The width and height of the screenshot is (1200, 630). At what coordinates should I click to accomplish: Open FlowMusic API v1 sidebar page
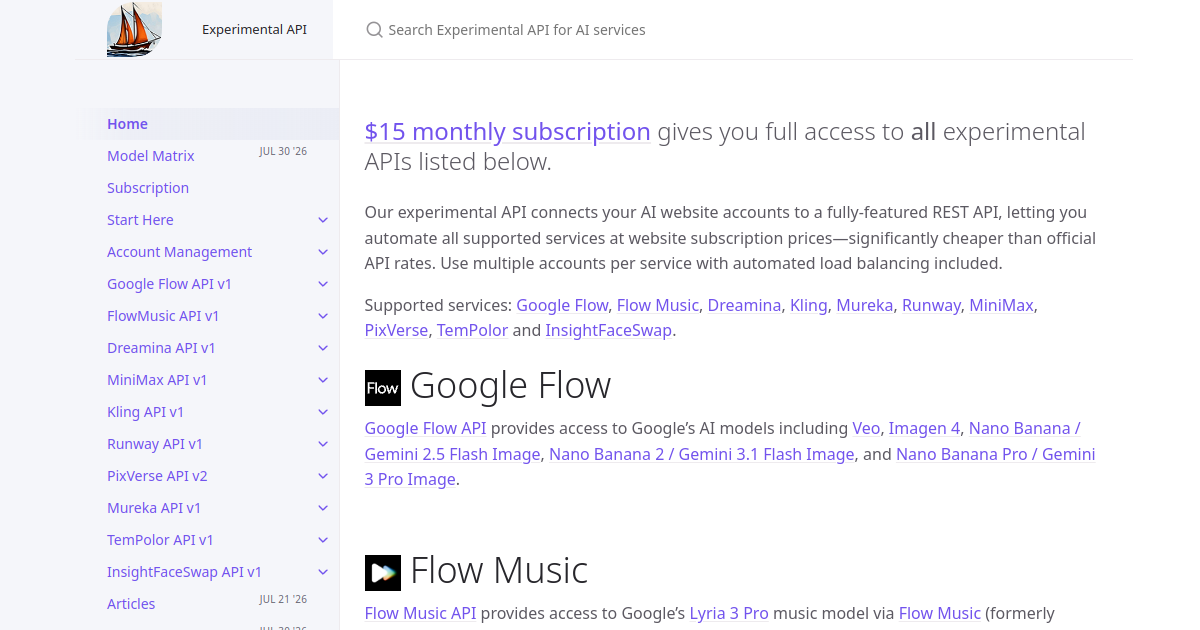tap(163, 316)
